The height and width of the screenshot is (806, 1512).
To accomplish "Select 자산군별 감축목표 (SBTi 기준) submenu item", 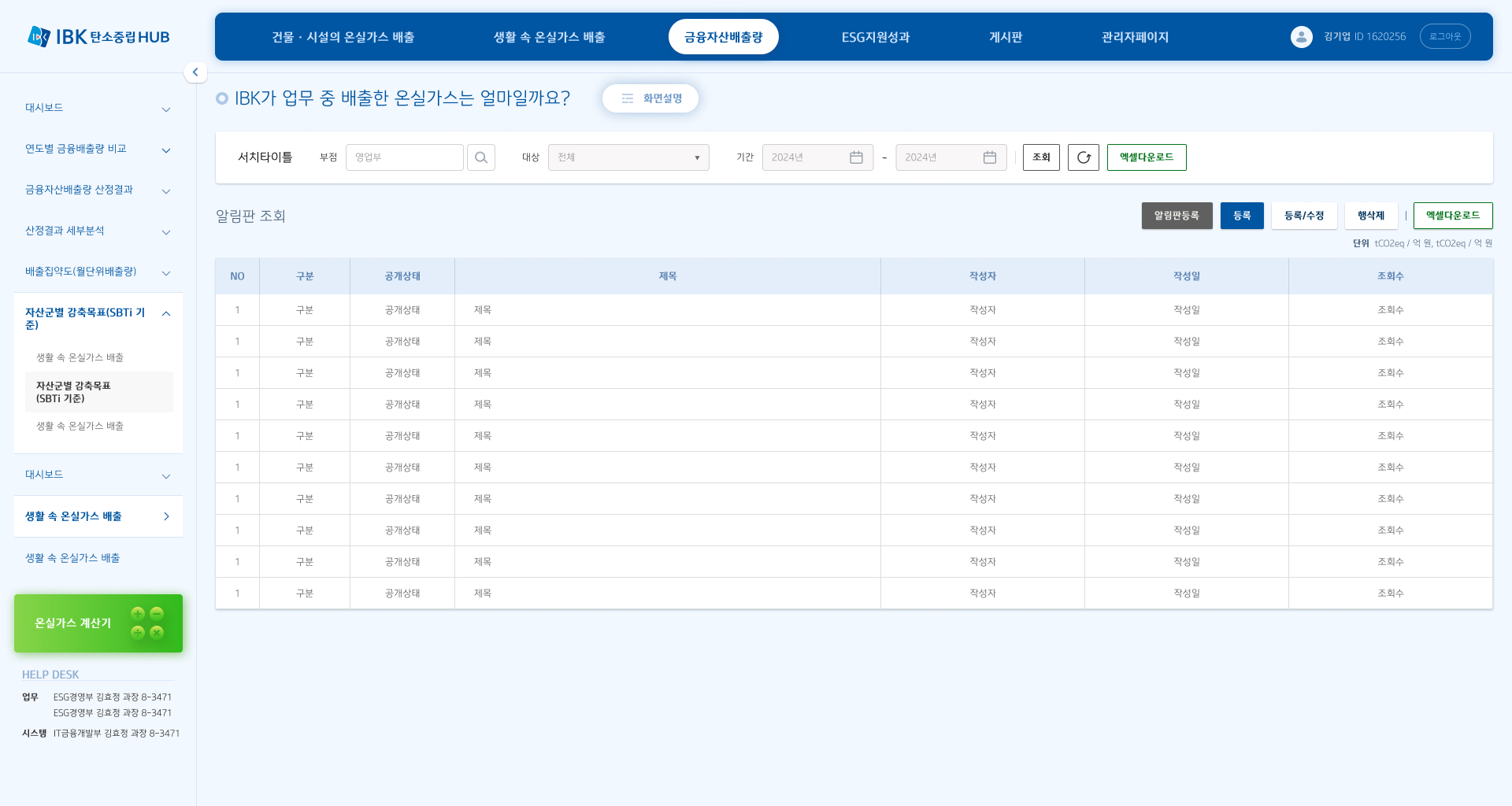I will coord(98,392).
